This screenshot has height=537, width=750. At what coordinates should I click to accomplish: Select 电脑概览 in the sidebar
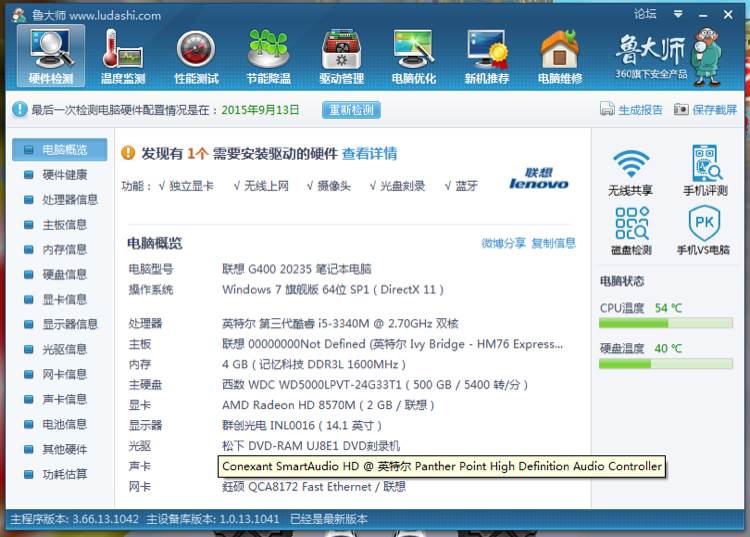(x=60, y=150)
